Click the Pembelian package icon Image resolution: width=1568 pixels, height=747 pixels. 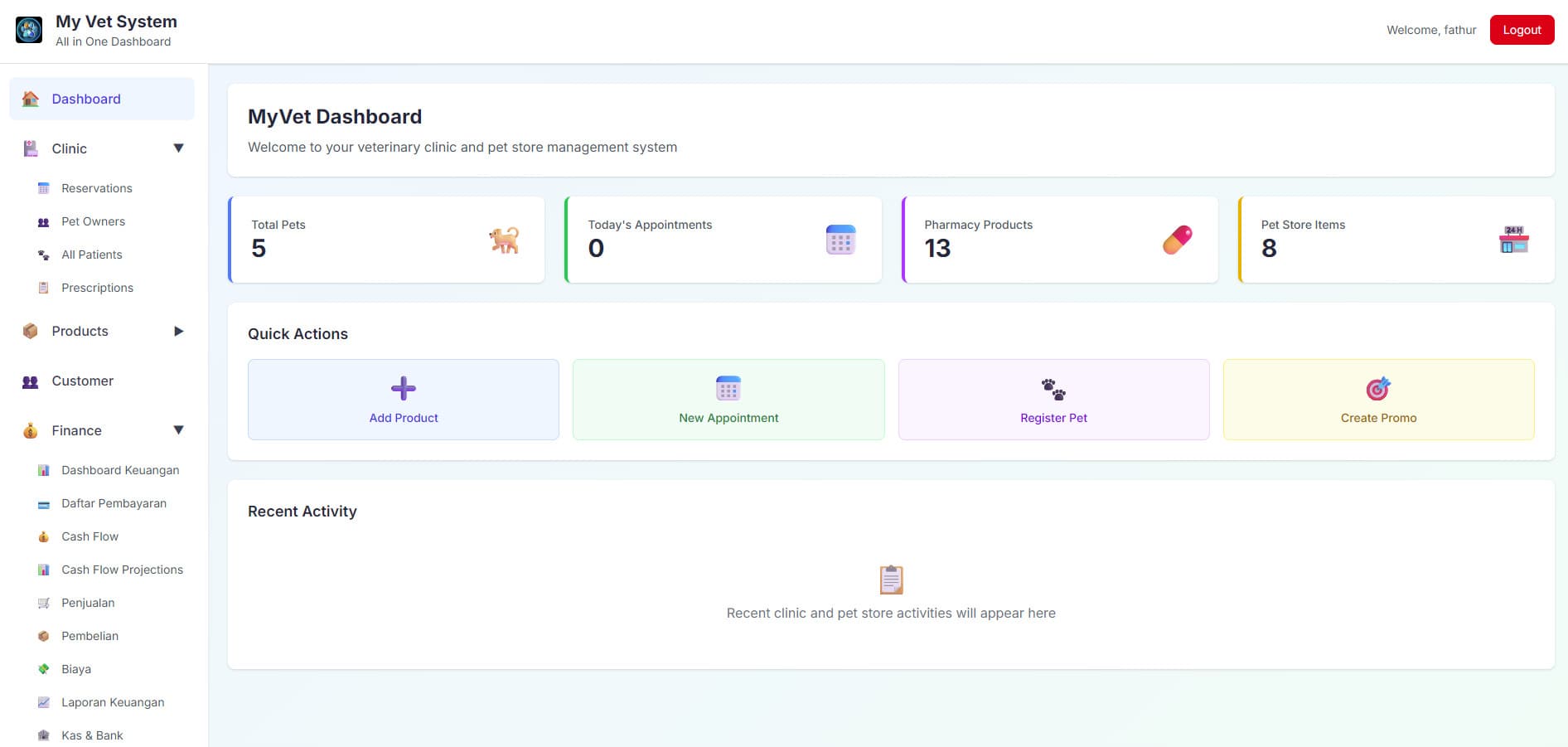[44, 636]
